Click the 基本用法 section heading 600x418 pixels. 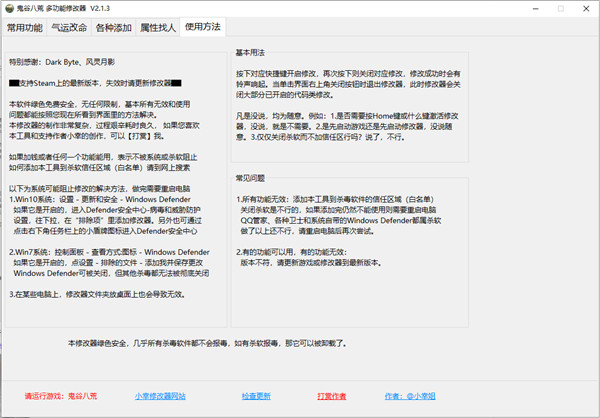tap(252, 50)
